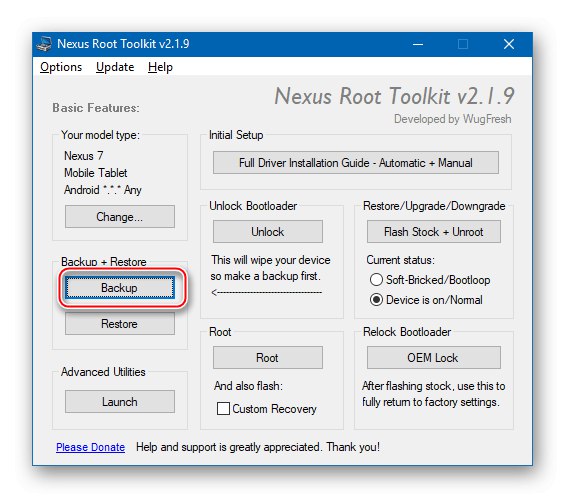Screen dimensions: 565x498
Task: Click the Backup button
Action: [120, 288]
